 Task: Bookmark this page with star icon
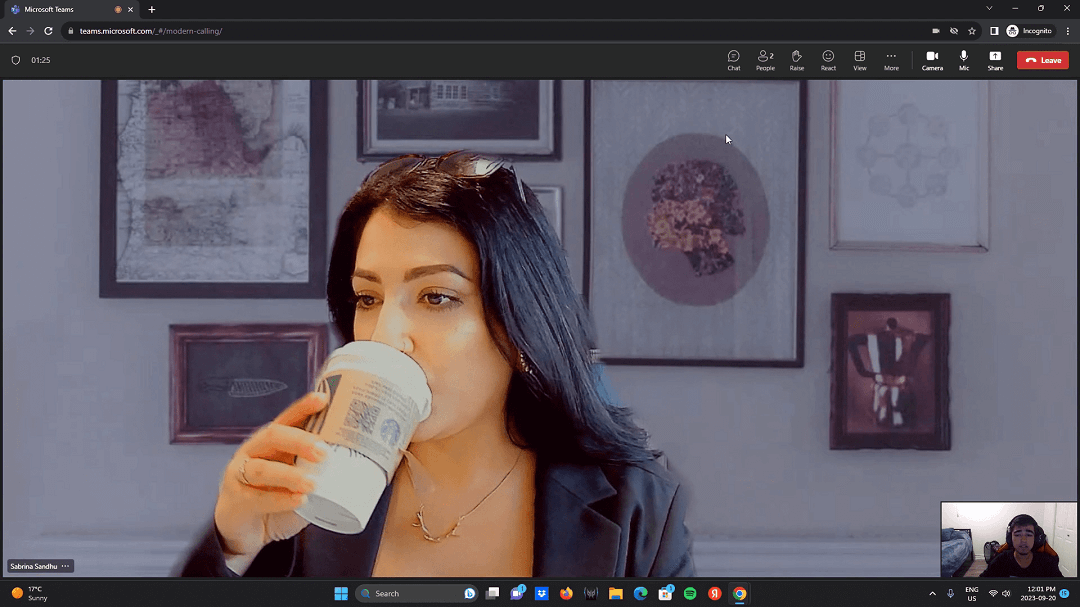pyautogui.click(x=972, y=31)
